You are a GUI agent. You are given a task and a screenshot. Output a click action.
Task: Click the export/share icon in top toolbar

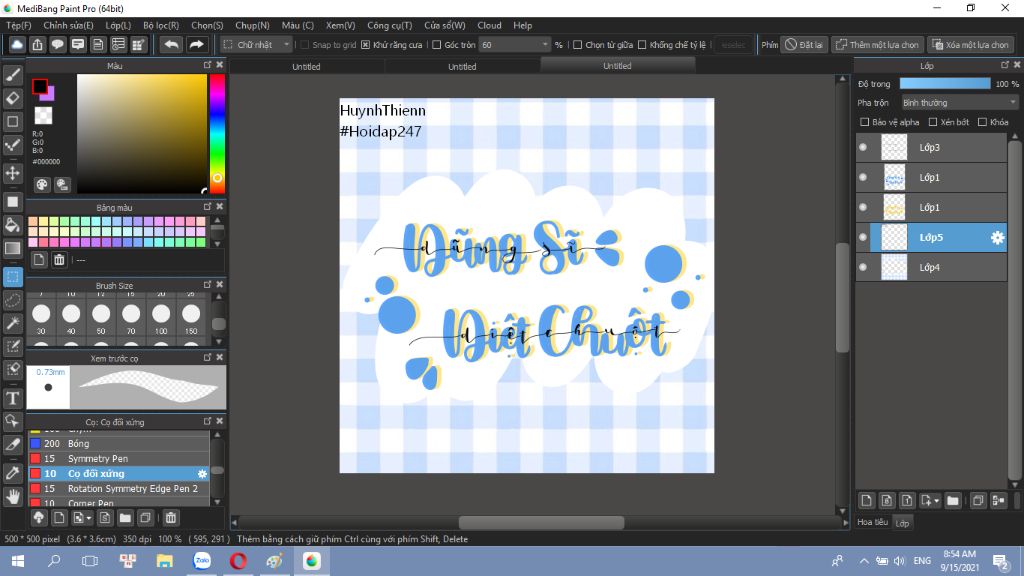point(37,44)
